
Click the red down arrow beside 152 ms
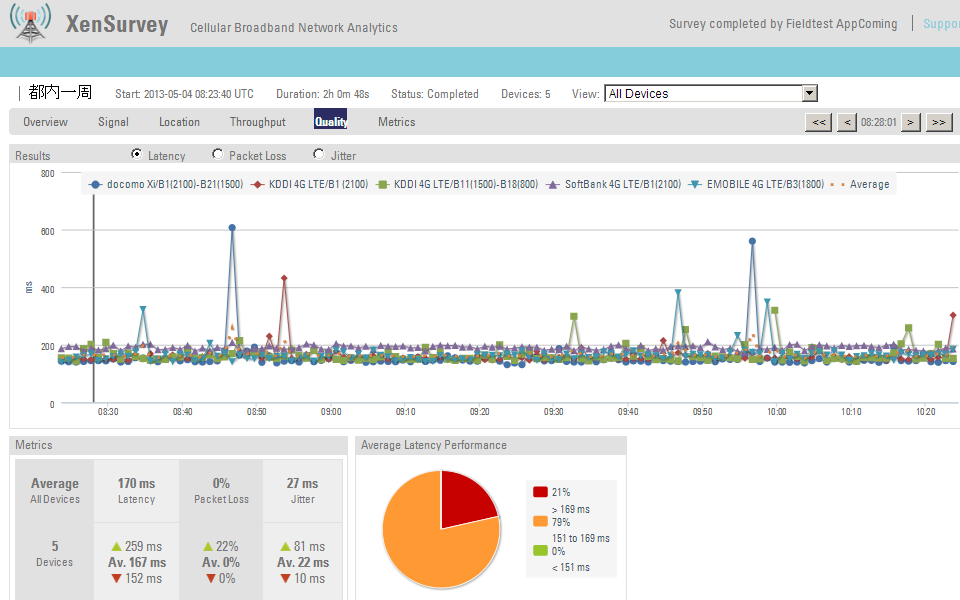tap(116, 579)
